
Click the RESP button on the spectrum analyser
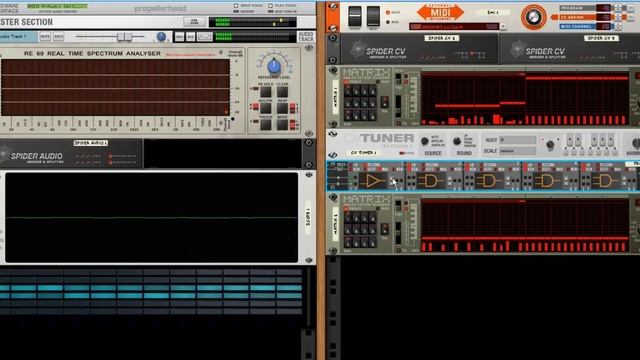click(x=282, y=108)
